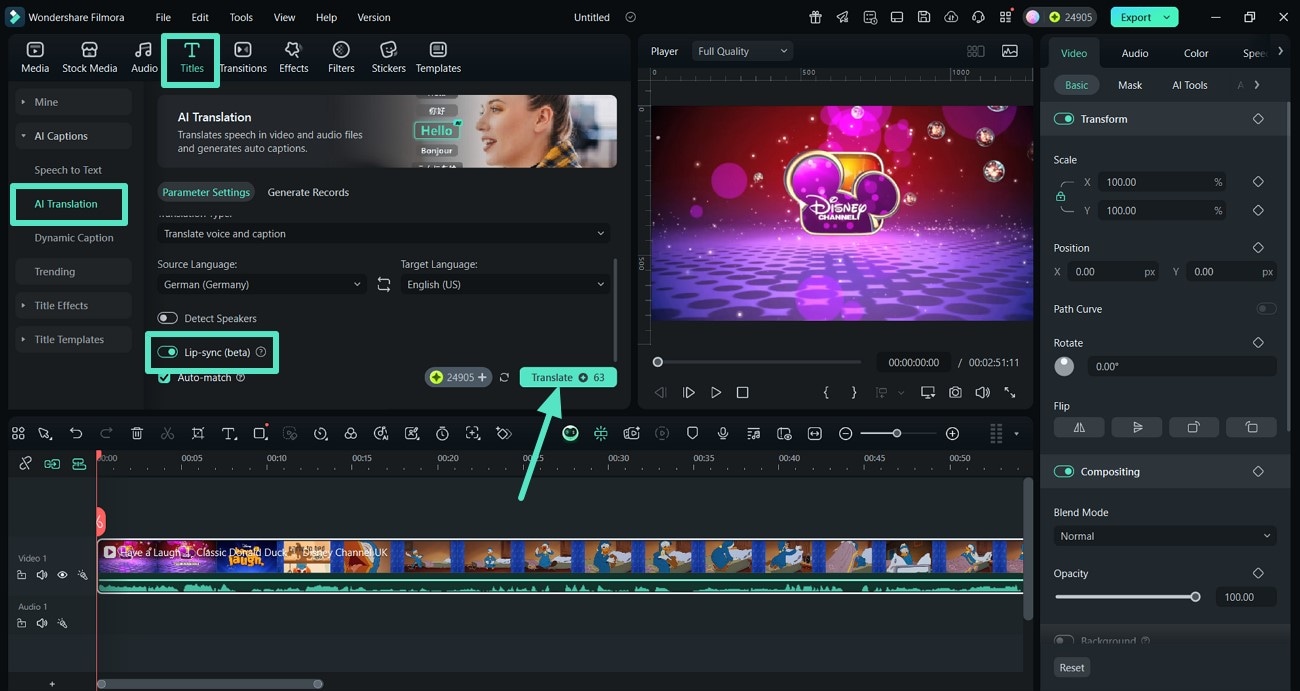
Task: Zoom in the timeline with the plus icon
Action: pyautogui.click(x=952, y=433)
